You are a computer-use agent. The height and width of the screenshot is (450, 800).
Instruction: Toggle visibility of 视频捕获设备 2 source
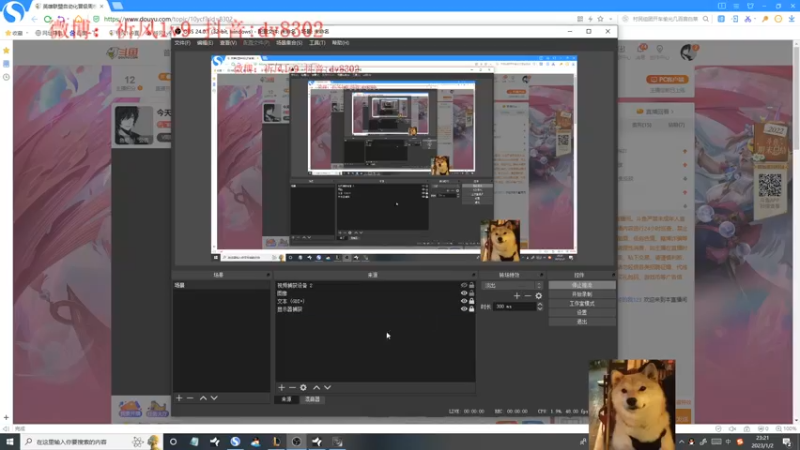point(464,286)
